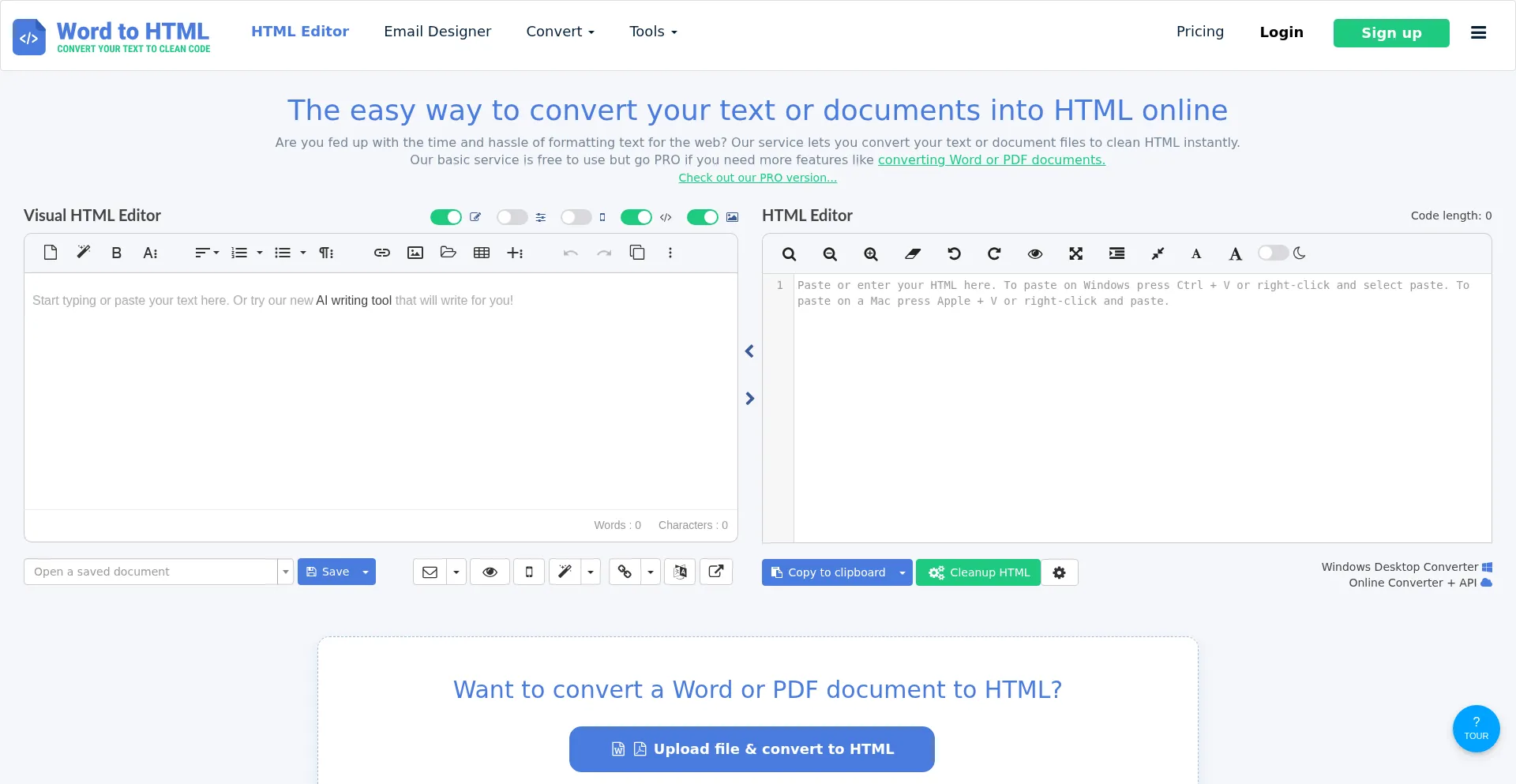The image size is (1516, 784).
Task: Zoom out in the HTML Editor
Action: [830, 254]
